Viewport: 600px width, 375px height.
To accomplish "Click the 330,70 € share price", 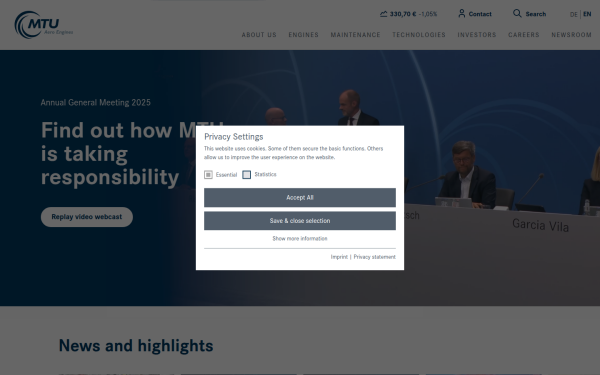I will coord(403,14).
